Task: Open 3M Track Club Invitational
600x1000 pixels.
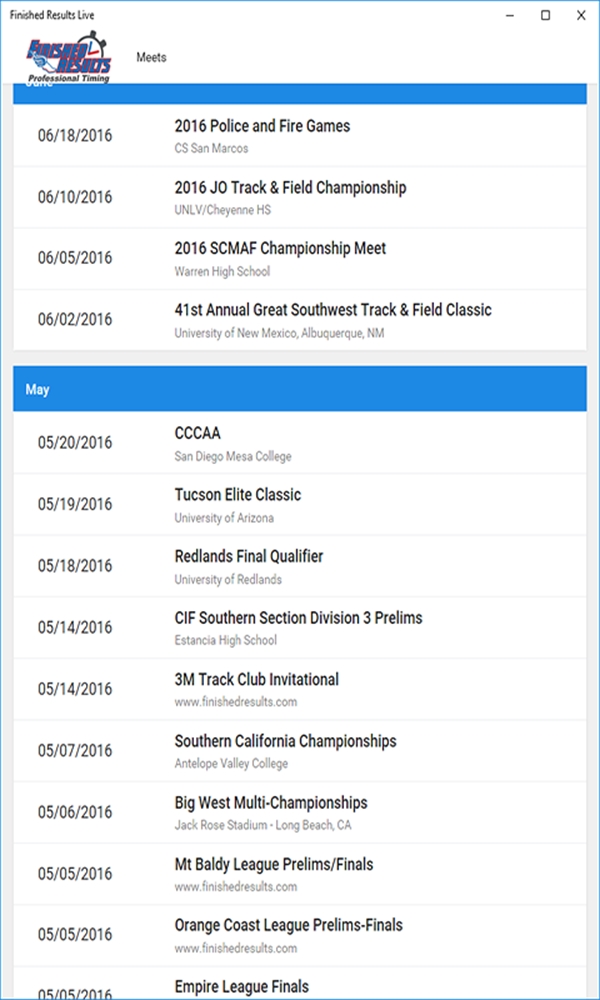Action: (256, 680)
